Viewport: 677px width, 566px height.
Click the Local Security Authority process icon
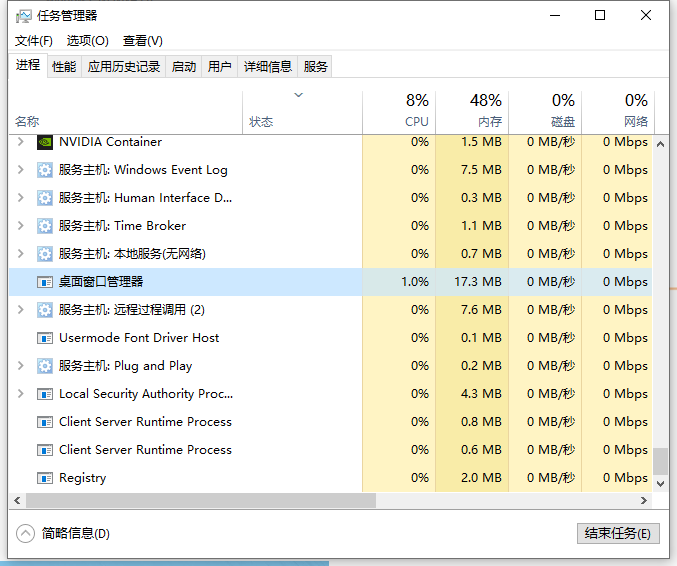(45, 394)
